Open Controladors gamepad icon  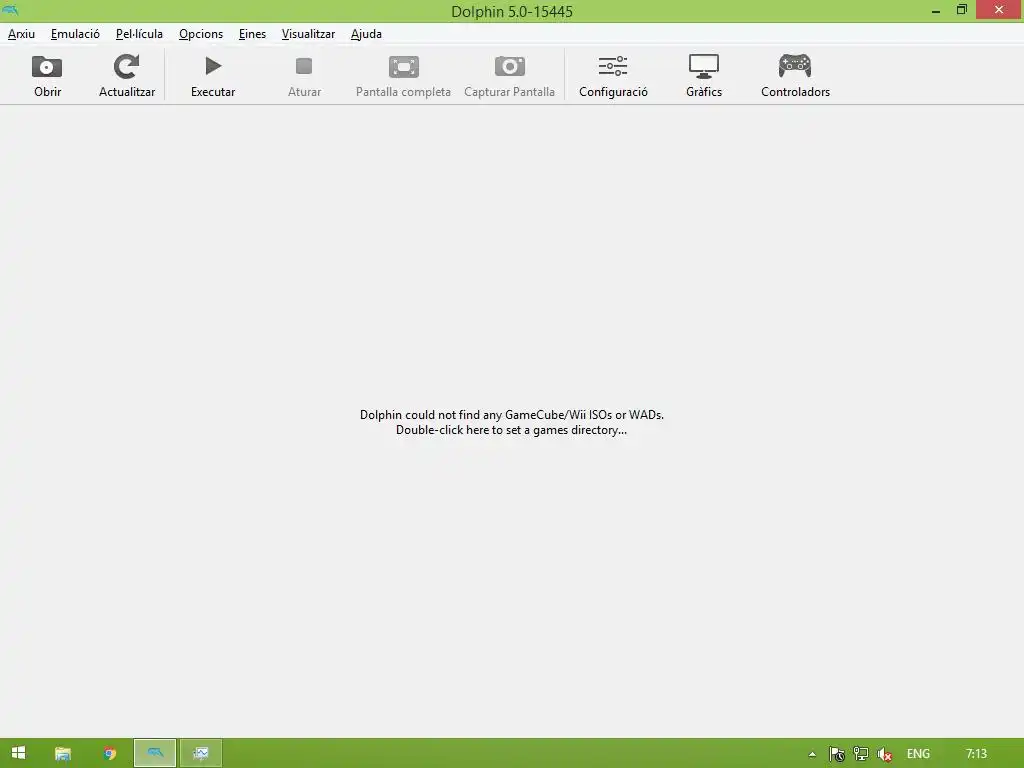(795, 66)
